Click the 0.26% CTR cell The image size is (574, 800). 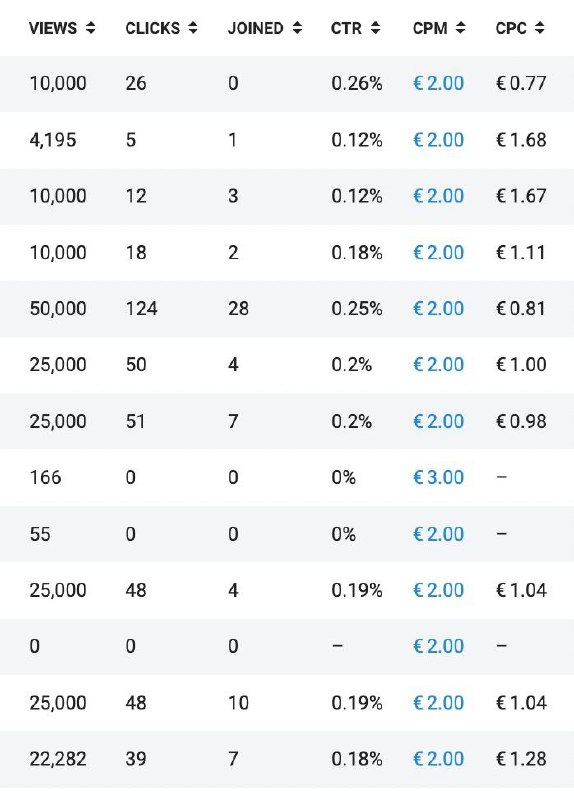click(357, 83)
